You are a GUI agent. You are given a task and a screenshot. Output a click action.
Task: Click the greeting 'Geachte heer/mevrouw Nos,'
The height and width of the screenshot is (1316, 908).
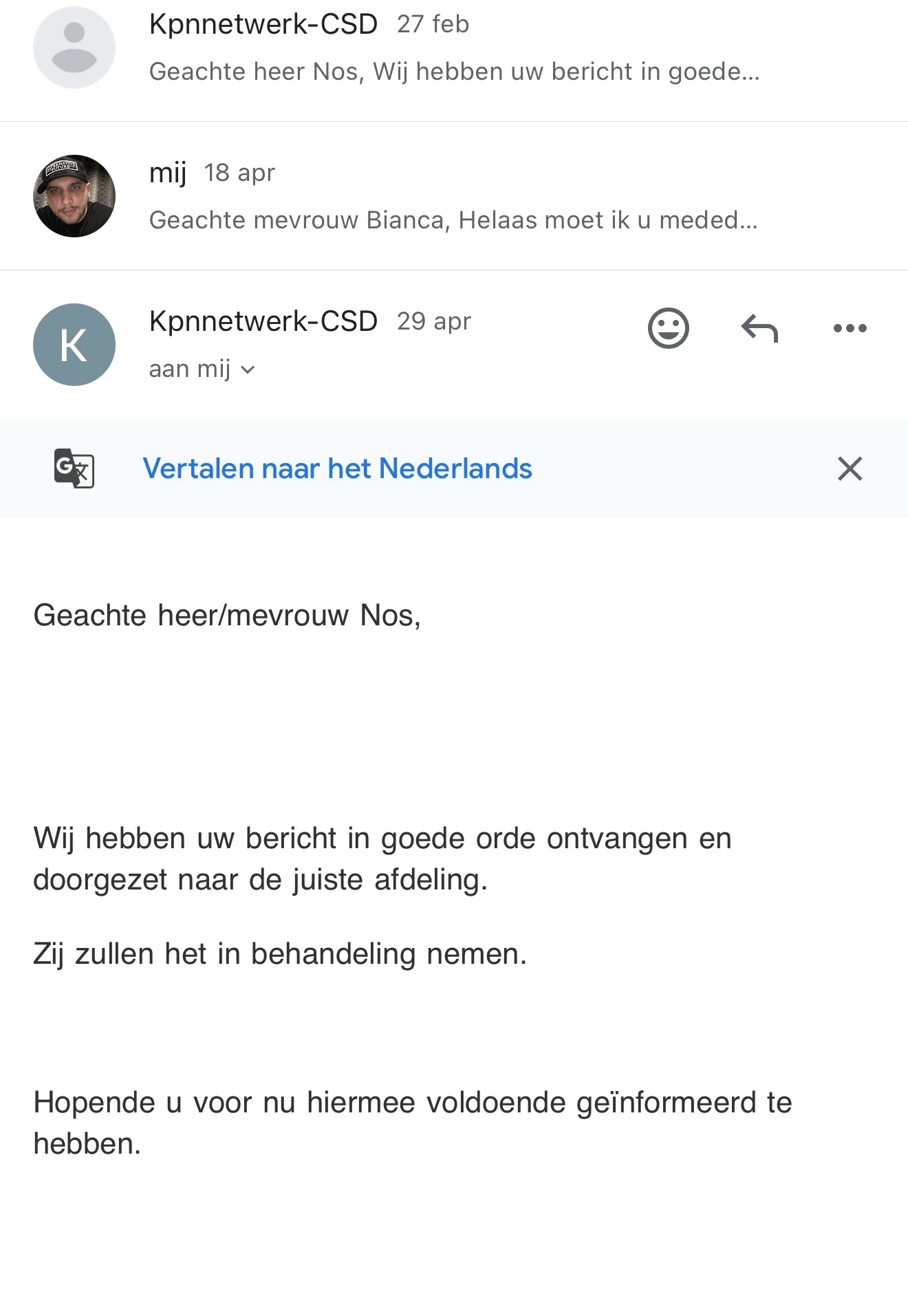pyautogui.click(x=227, y=615)
